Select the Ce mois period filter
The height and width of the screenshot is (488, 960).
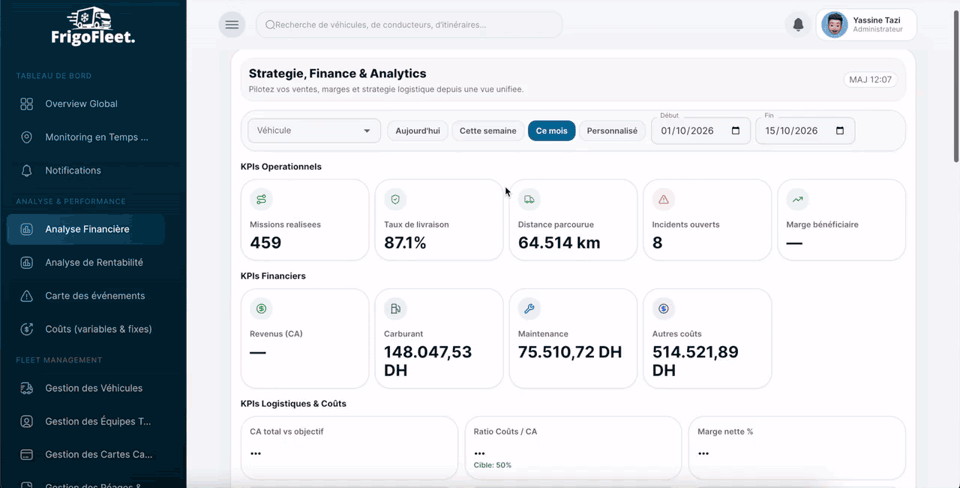point(552,131)
